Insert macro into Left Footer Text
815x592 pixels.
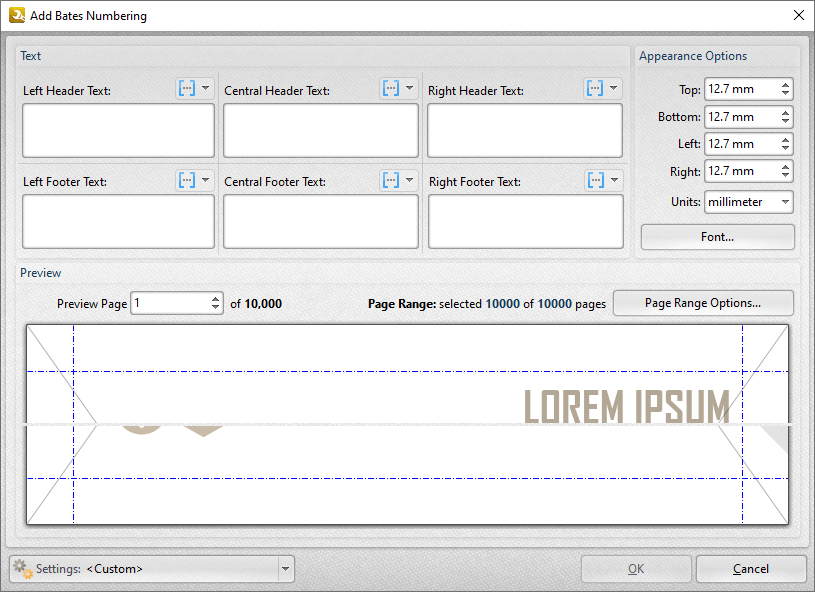[188, 180]
